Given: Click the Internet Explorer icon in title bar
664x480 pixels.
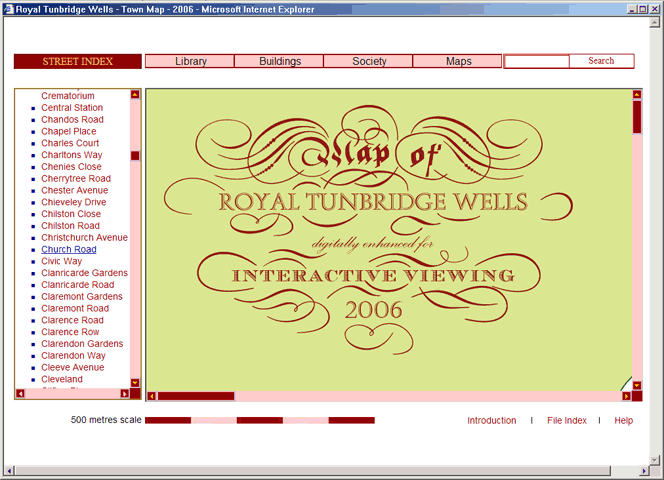Looking at the screenshot, I should (8, 9).
